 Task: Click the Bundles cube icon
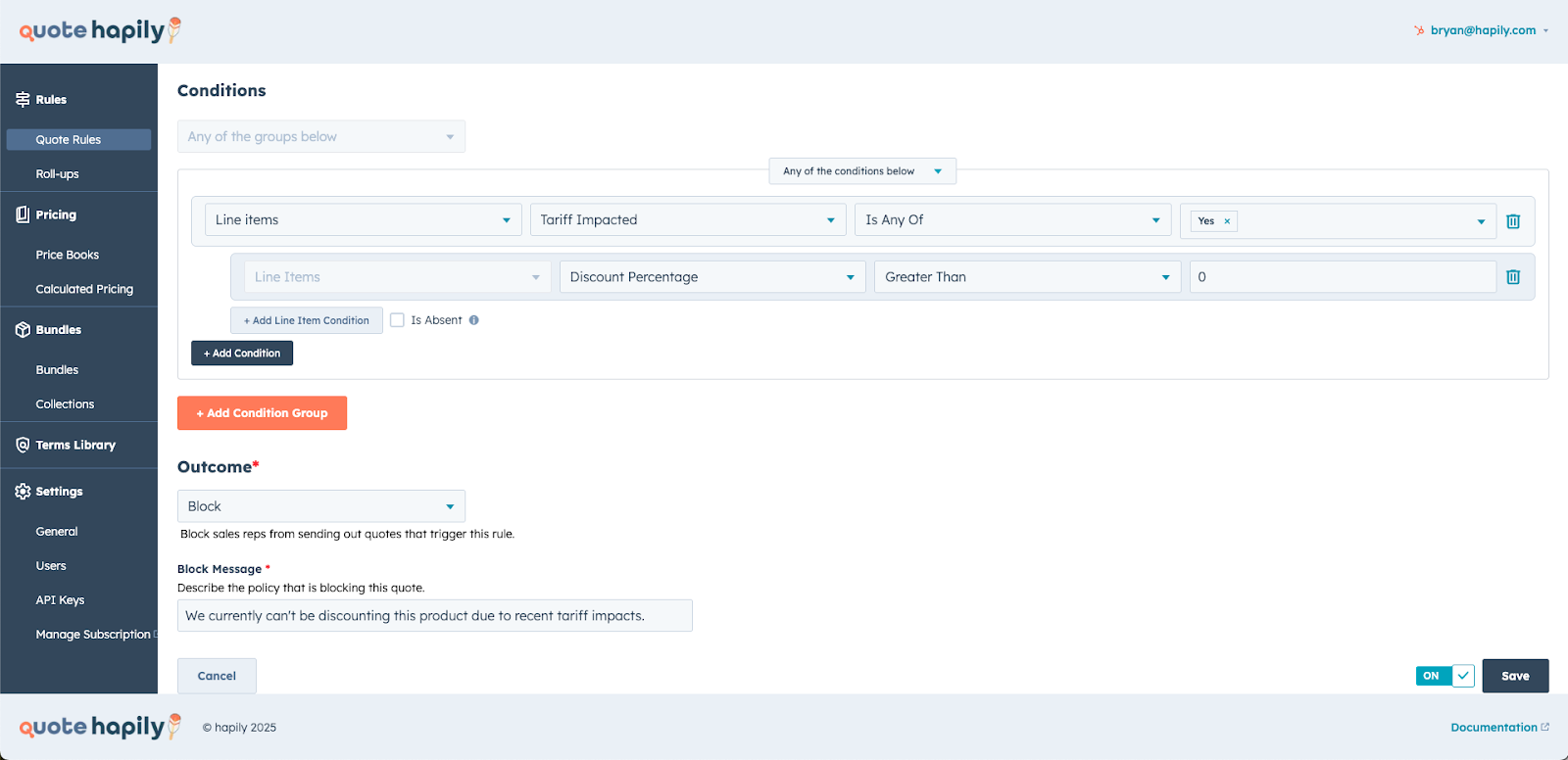23,330
